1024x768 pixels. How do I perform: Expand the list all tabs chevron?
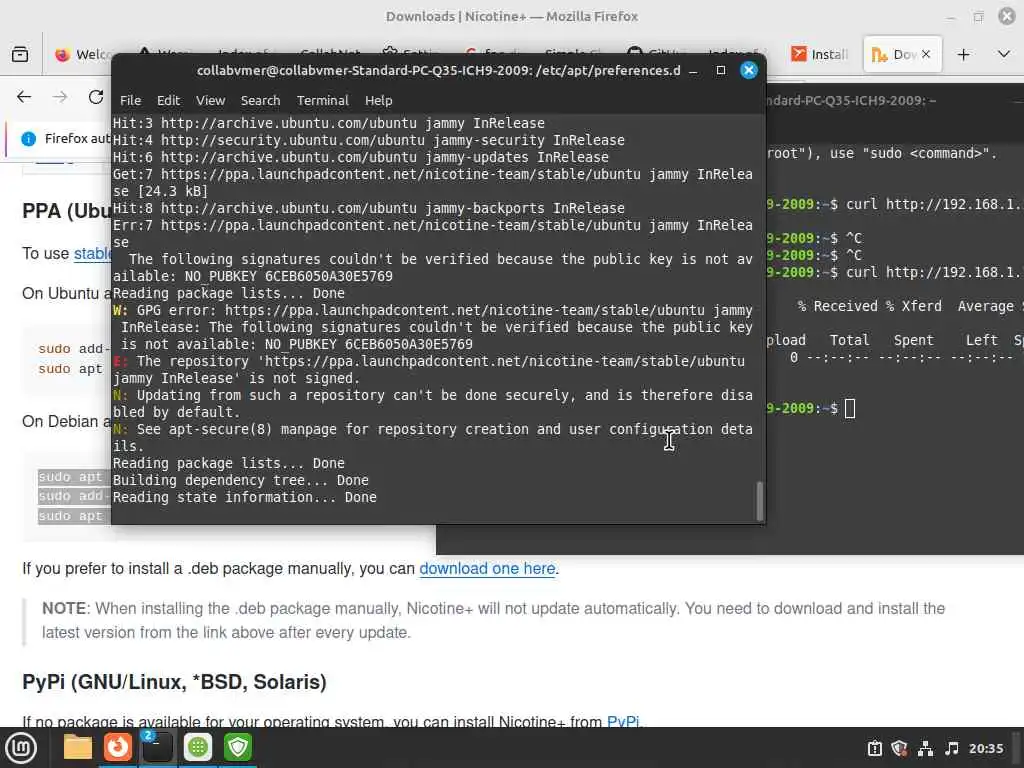tap(1004, 54)
